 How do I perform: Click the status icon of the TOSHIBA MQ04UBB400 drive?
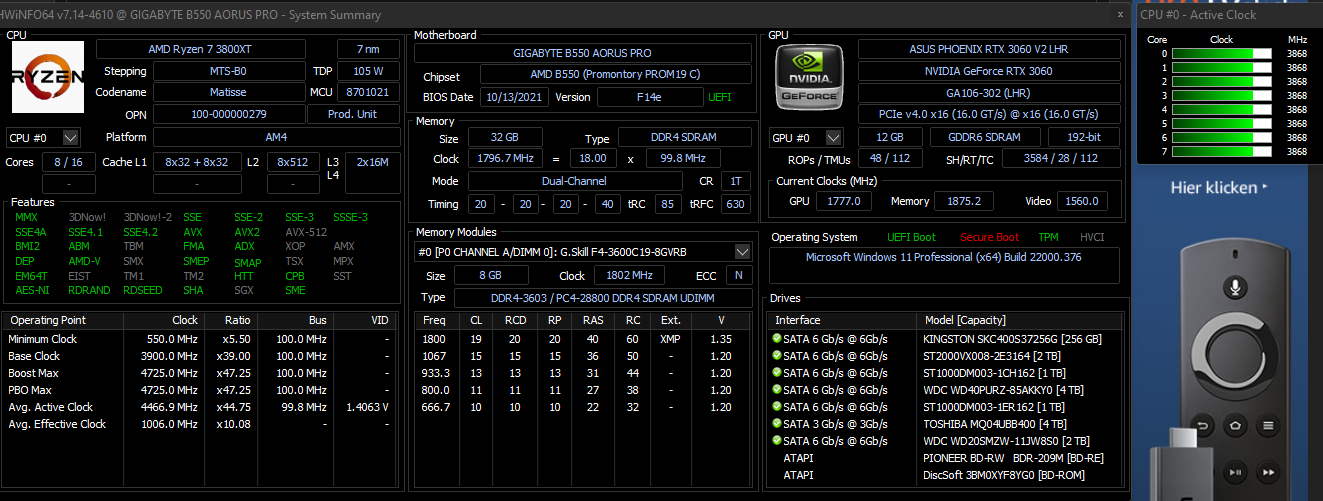(777, 424)
